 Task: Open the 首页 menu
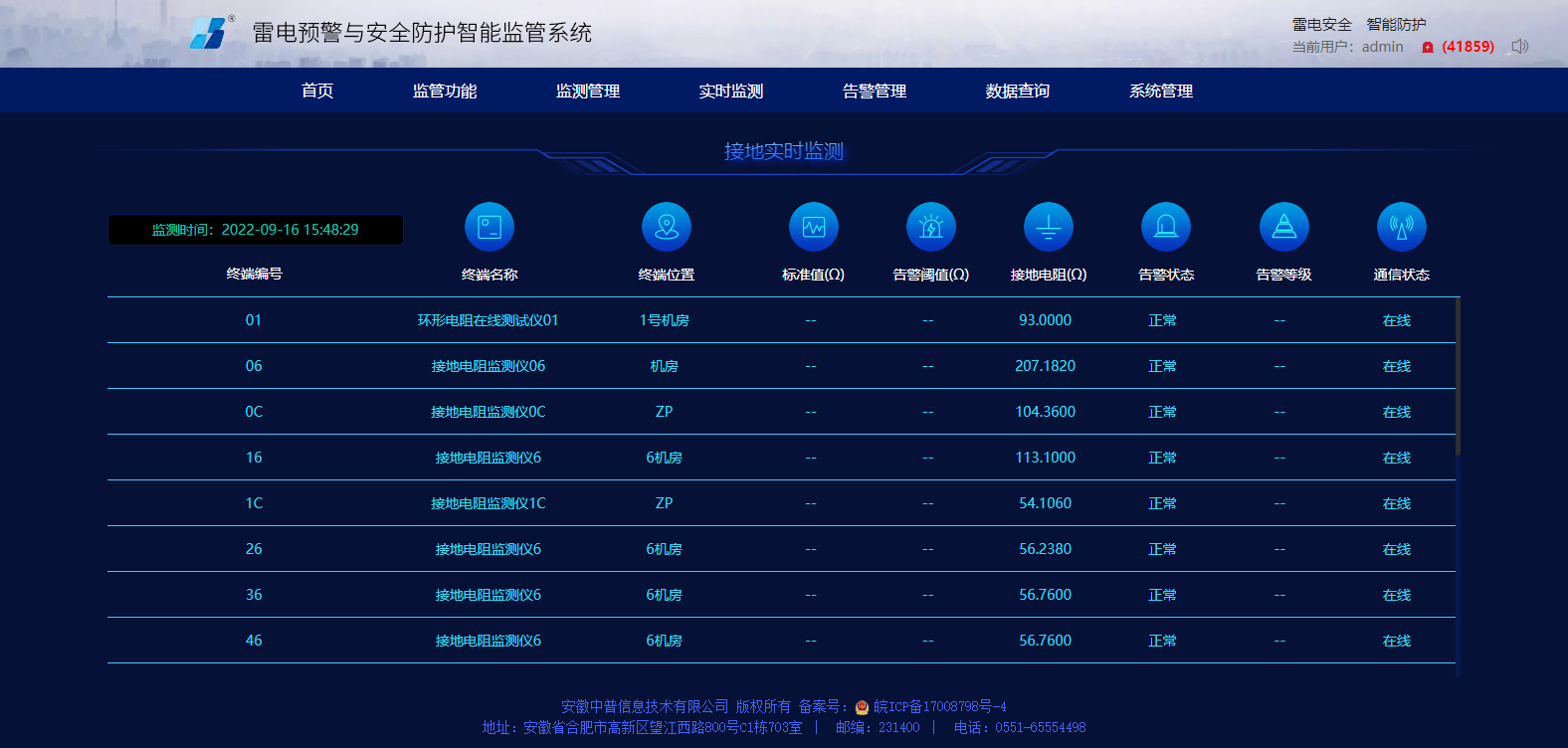pos(317,91)
